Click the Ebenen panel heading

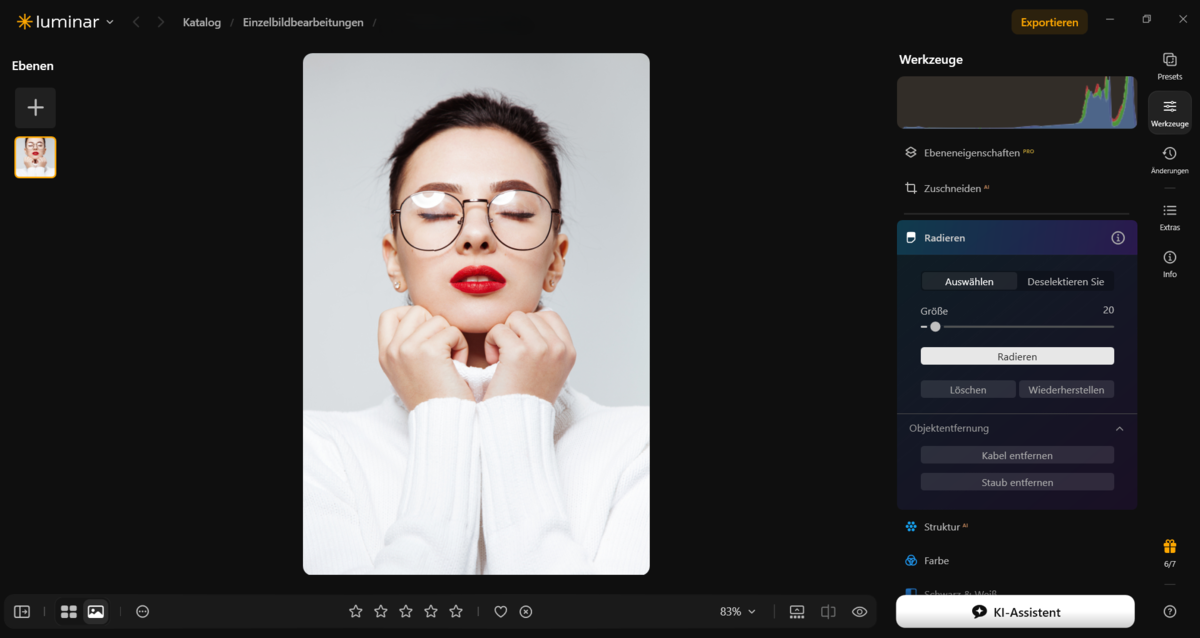tap(33, 66)
